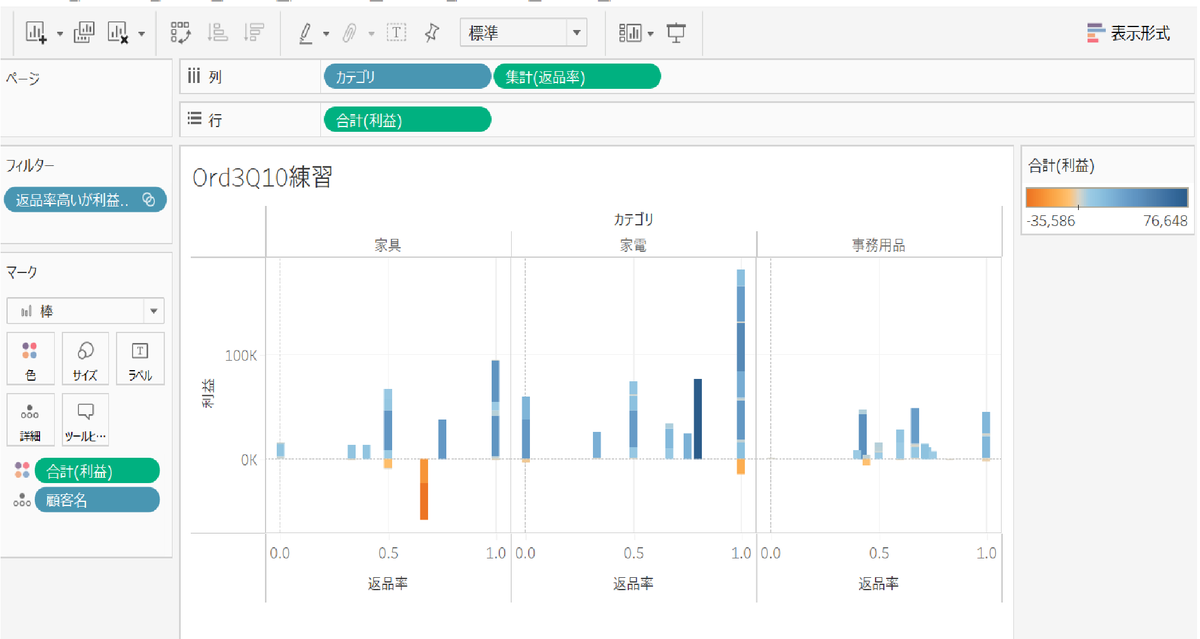
Task: Click the orange negative bar in 家具 pane
Action: point(424,489)
